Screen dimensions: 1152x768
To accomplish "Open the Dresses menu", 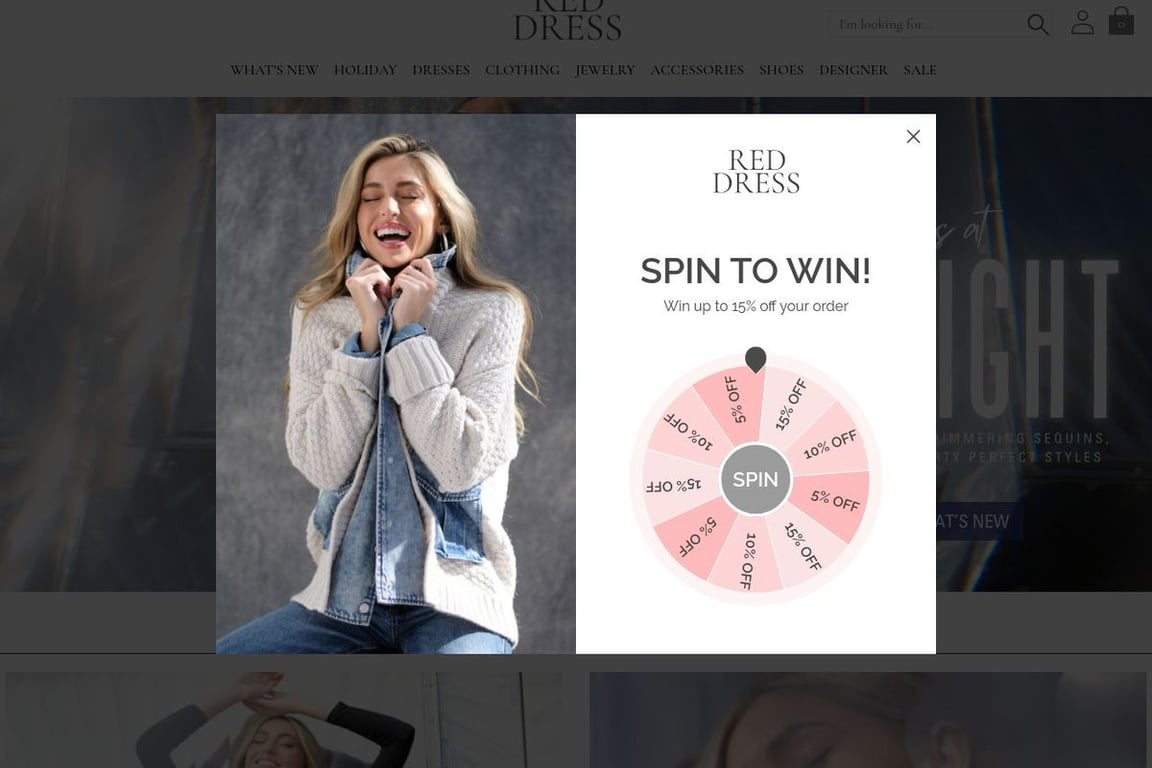I will (441, 70).
